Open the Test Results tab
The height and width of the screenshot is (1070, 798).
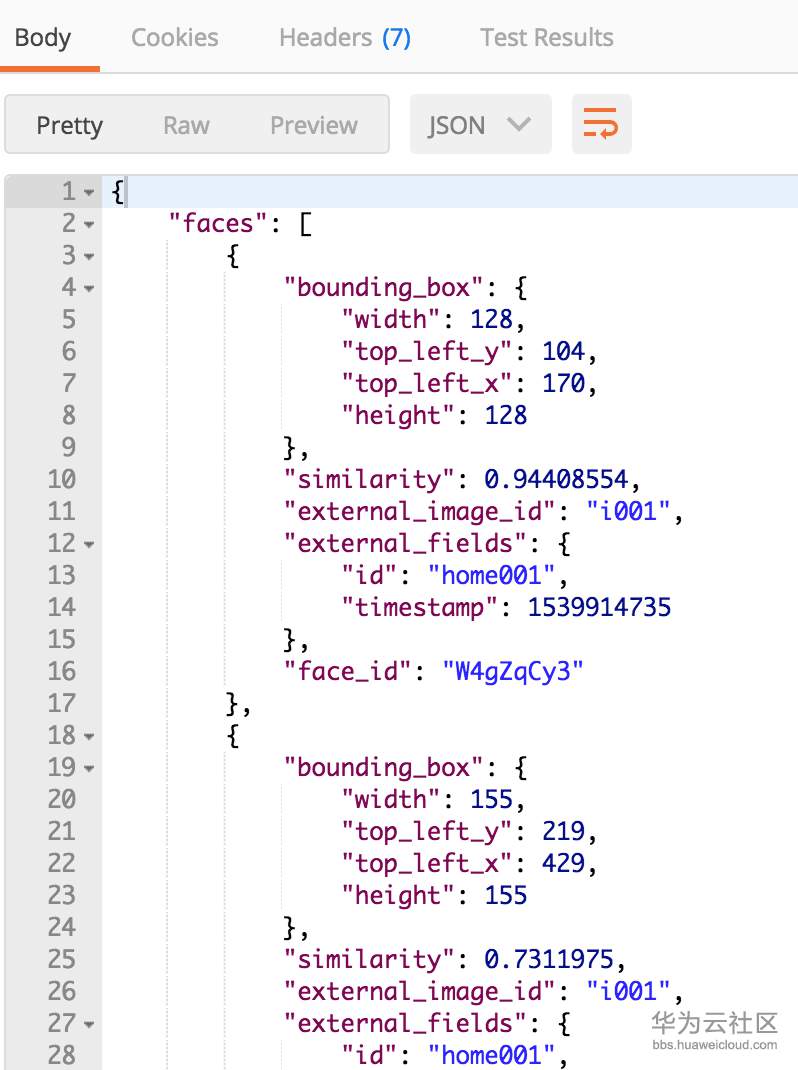[546, 38]
